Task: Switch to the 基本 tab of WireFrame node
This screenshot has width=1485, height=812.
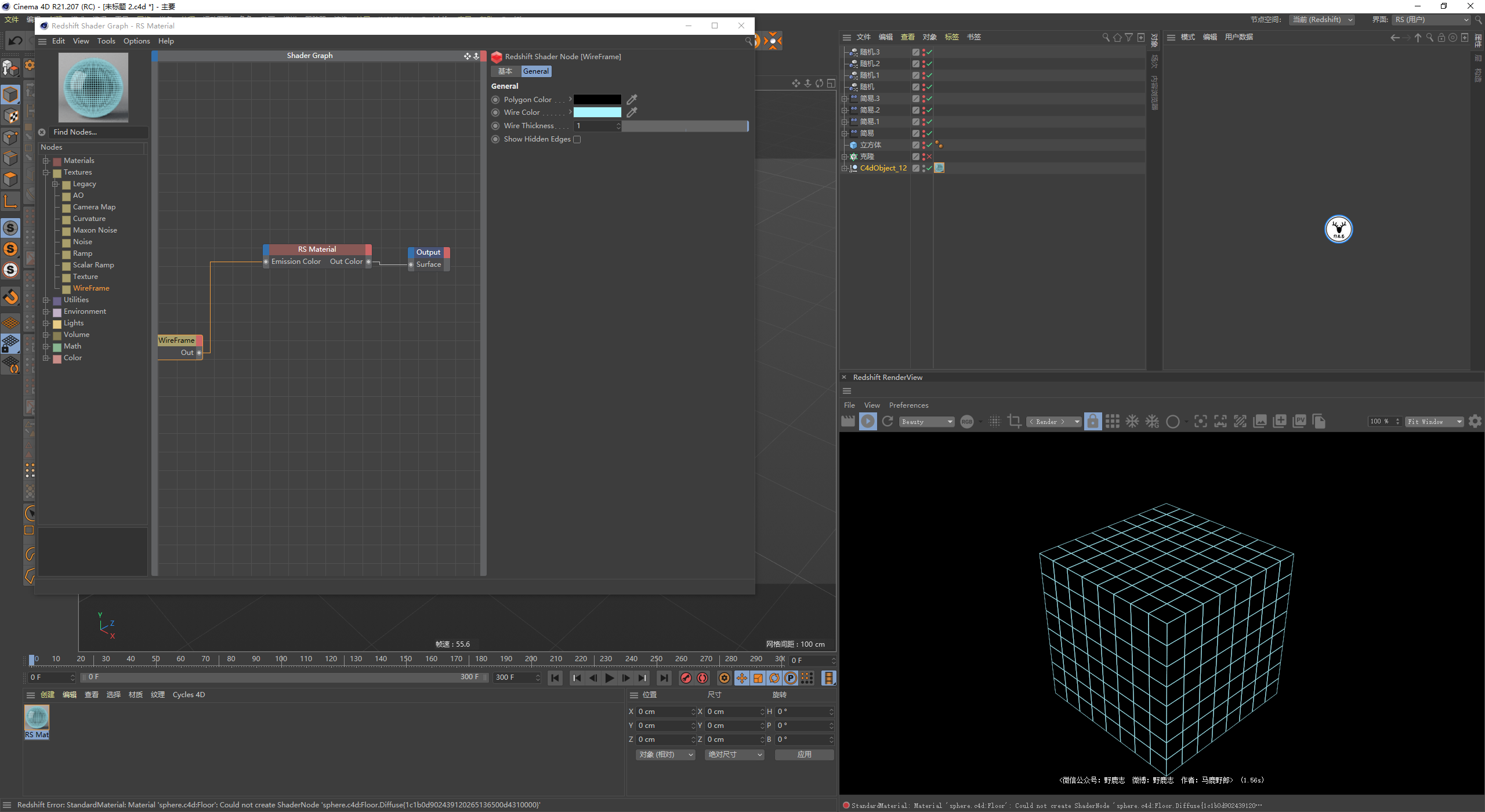Action: point(505,71)
